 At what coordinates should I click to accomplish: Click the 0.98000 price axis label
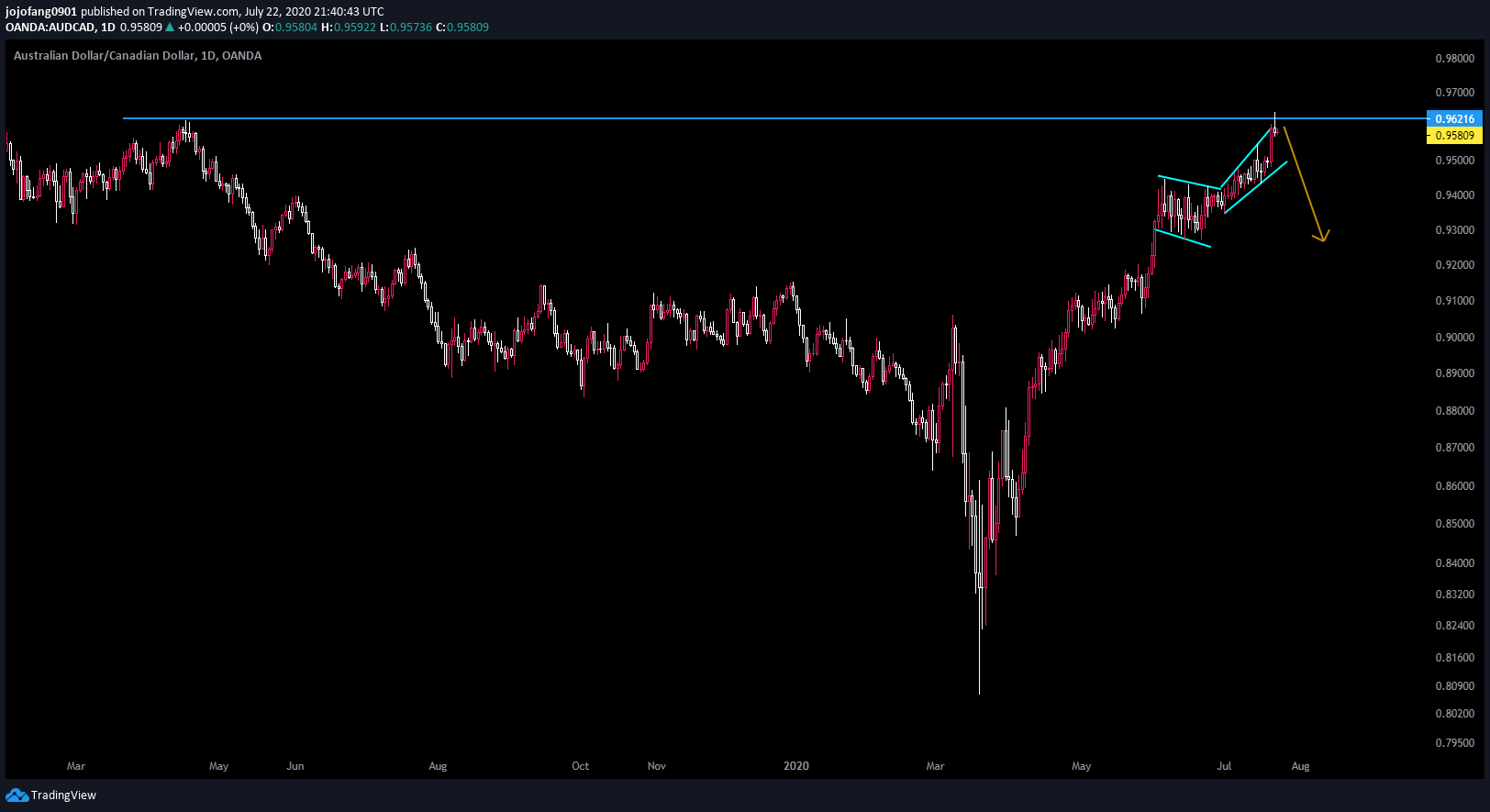1455,59
